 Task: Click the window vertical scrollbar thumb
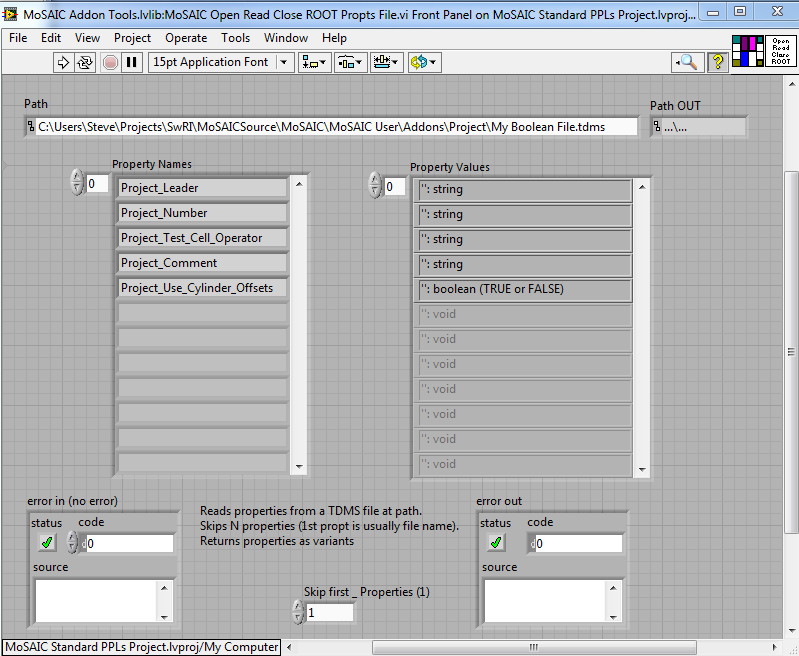pyautogui.click(x=791, y=352)
